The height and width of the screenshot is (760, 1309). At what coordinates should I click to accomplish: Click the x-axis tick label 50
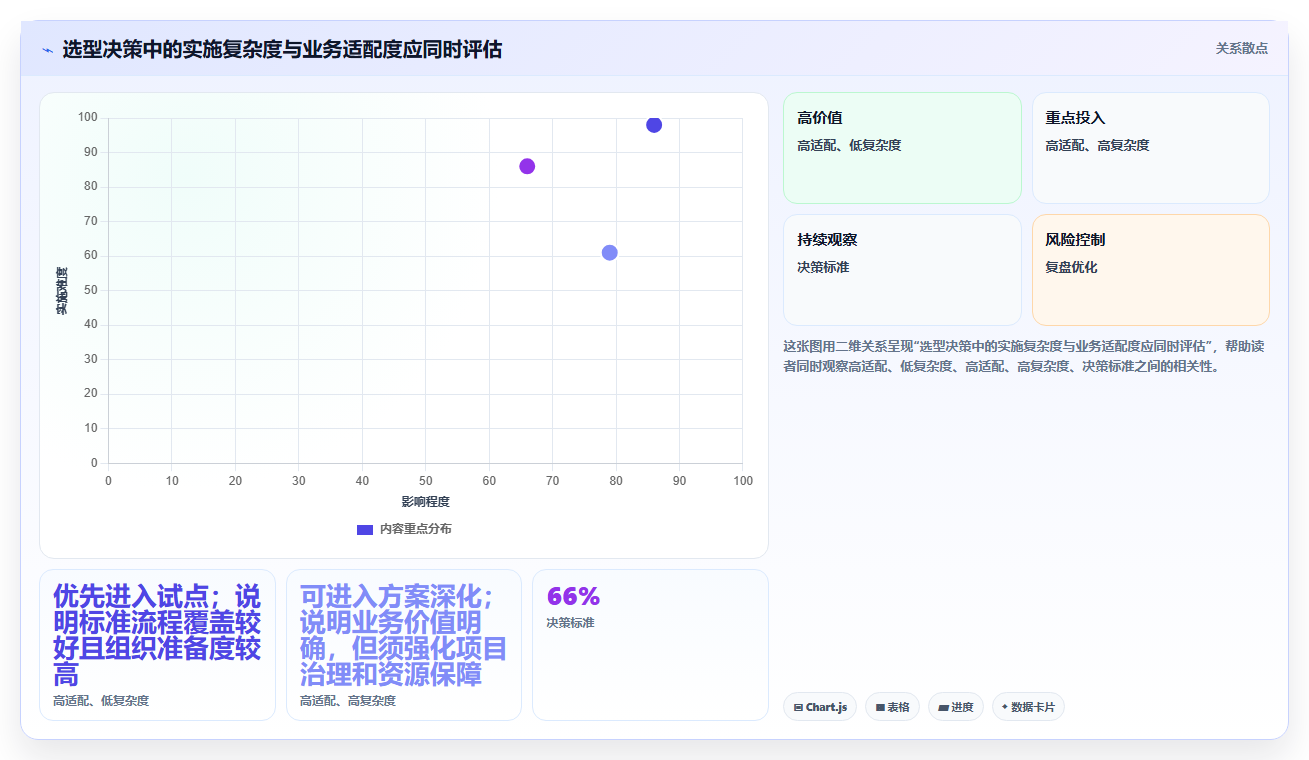pos(425,481)
